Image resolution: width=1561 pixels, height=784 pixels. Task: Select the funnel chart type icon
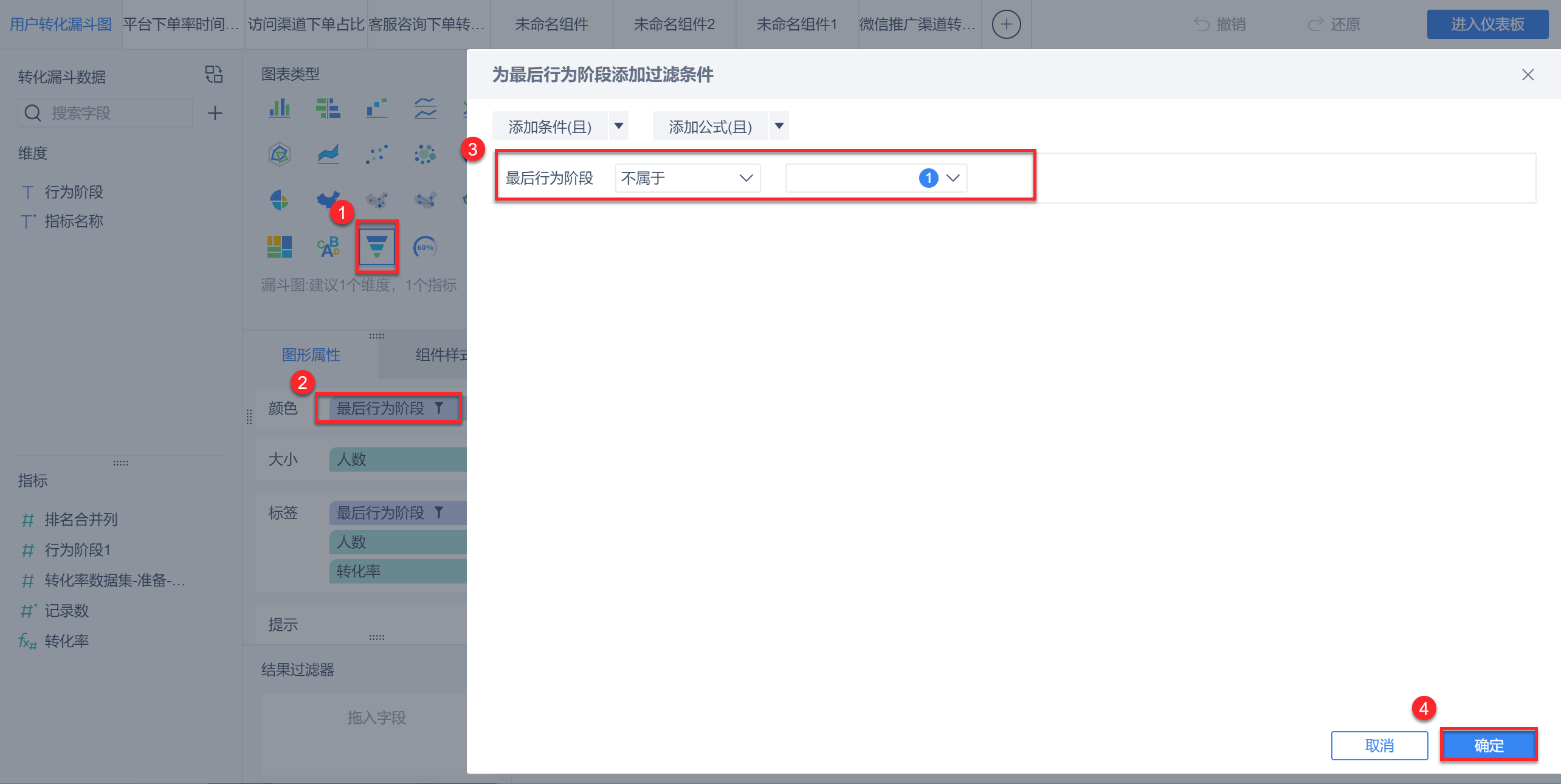click(x=377, y=247)
